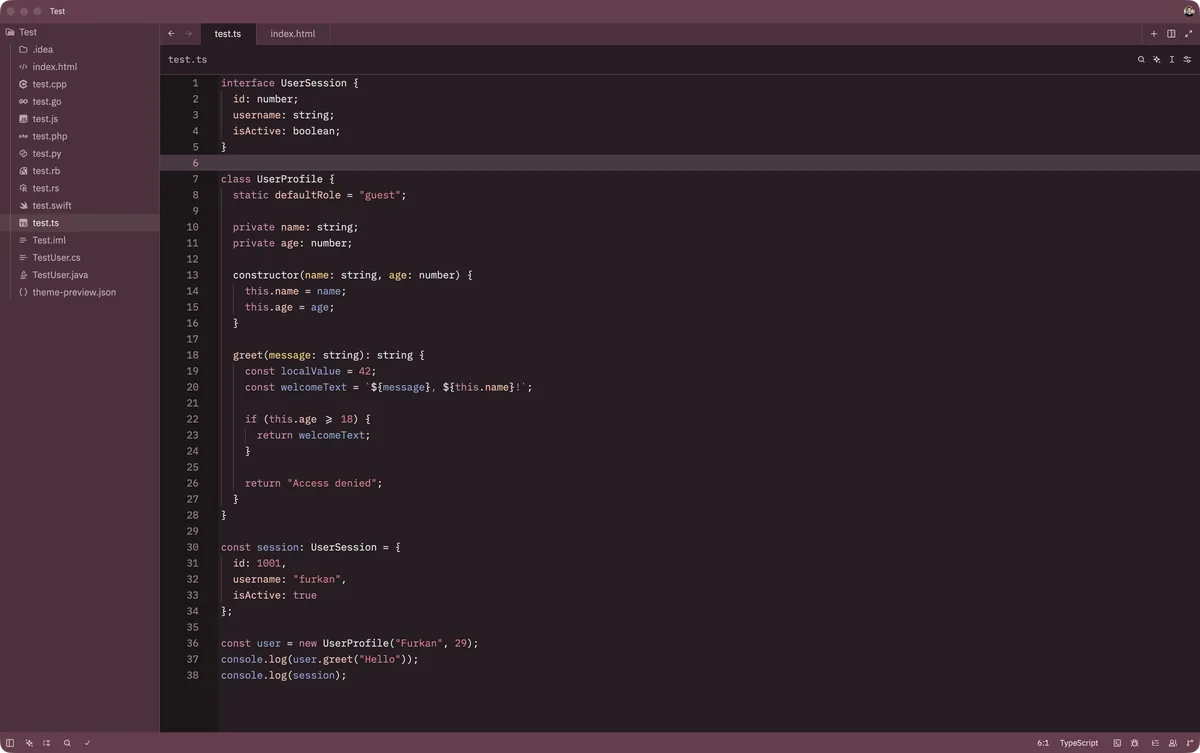Viewport: 1200px width, 753px height.
Task: Click the braces icon next to theme-preview.json
Action: point(23,292)
